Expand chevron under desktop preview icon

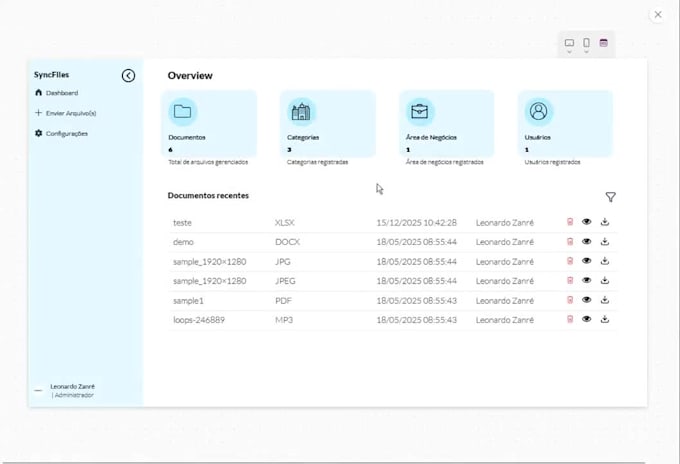(569, 52)
